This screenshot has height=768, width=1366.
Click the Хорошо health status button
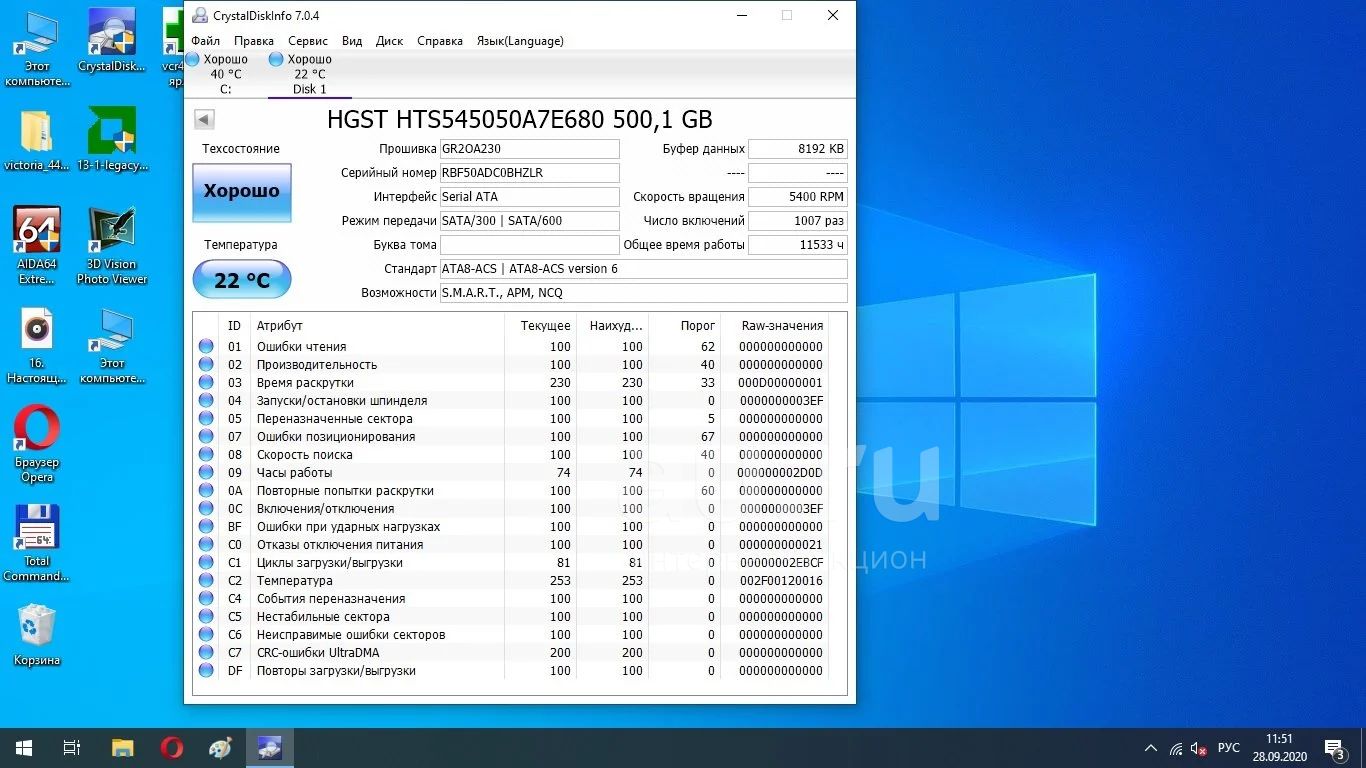pyautogui.click(x=242, y=191)
